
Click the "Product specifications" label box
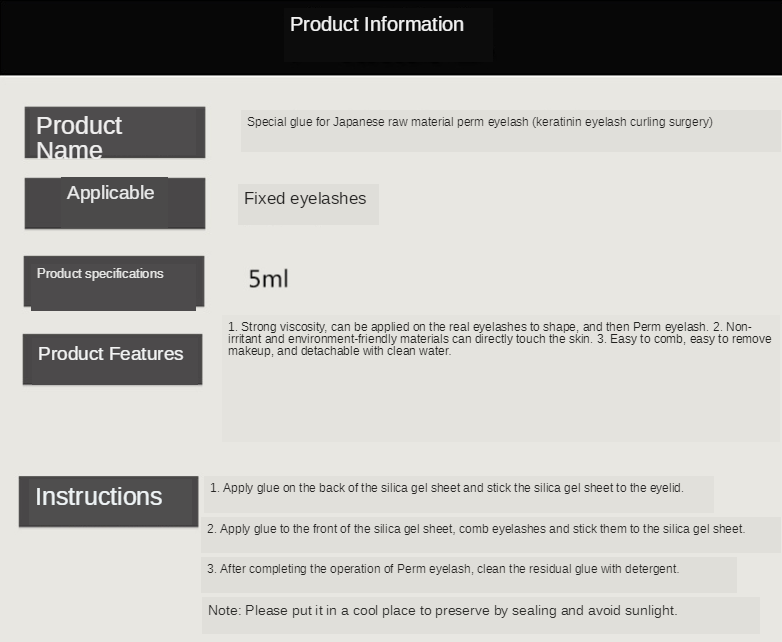[x=113, y=281]
